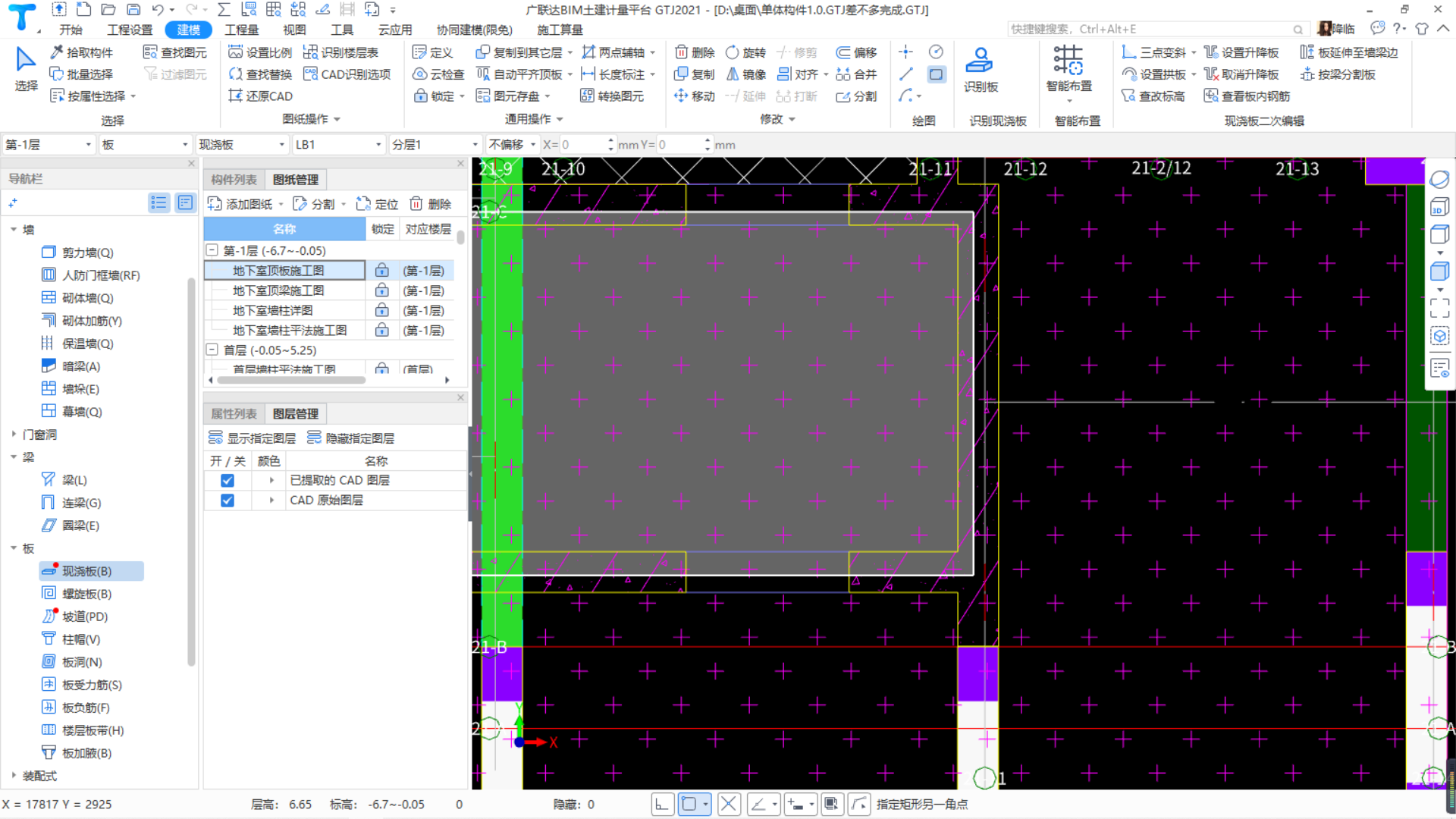Viewport: 1456px width, 819px height.
Task: Open the LB1 component dropdown
Action: [338, 145]
